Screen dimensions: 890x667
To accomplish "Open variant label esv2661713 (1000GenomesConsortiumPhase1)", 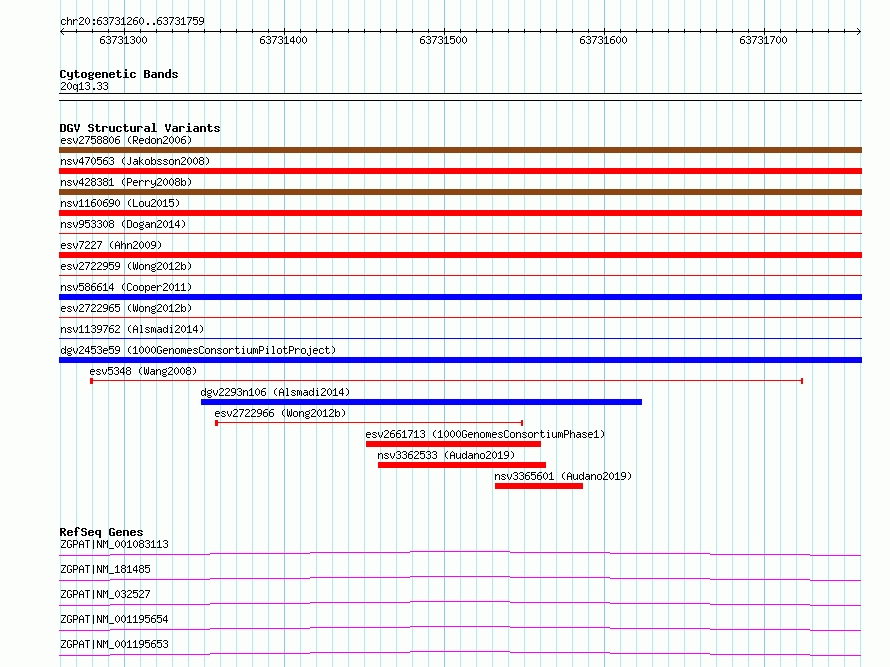I will pyautogui.click(x=485, y=434).
